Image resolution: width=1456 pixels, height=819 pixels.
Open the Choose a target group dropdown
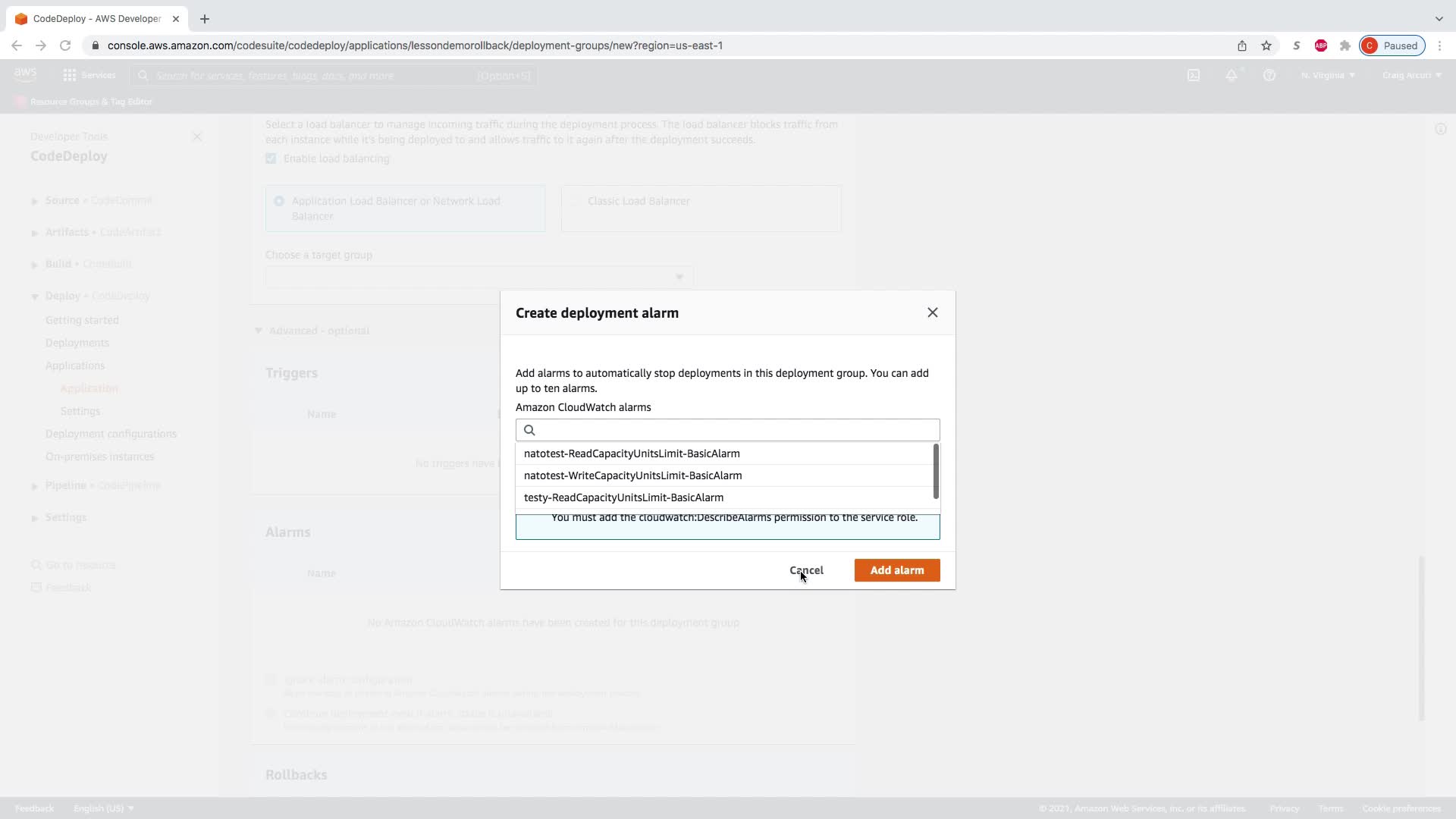coord(479,277)
